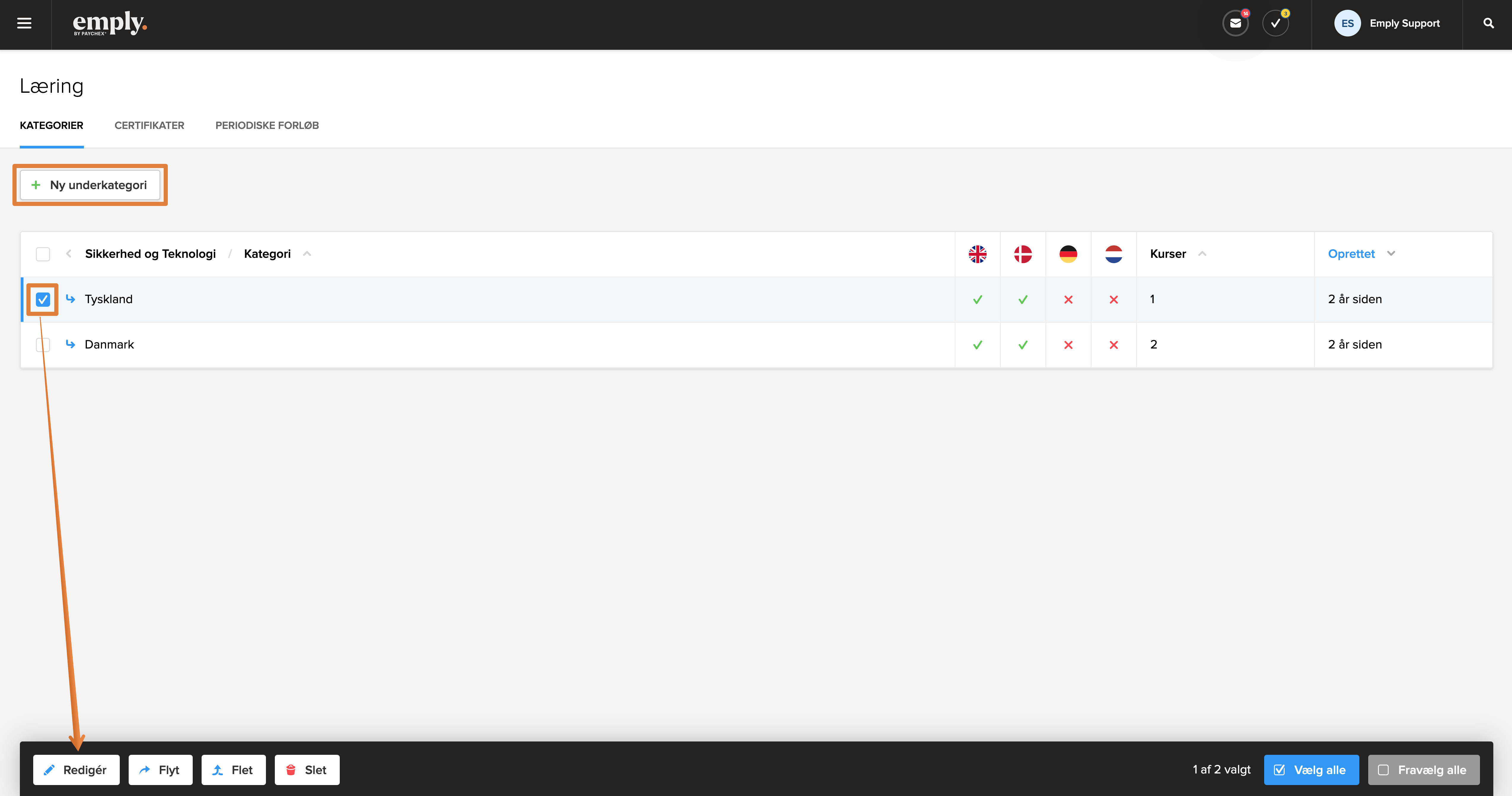Check the Danmark row checkbox

pyautogui.click(x=43, y=345)
